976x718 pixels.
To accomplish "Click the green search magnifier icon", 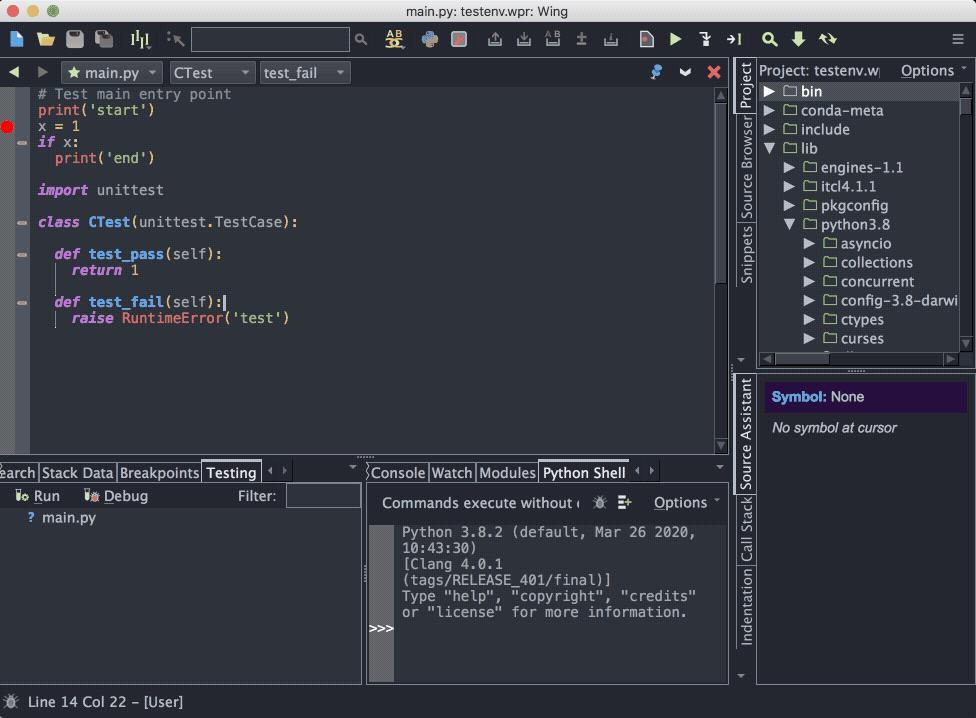I will [769, 39].
